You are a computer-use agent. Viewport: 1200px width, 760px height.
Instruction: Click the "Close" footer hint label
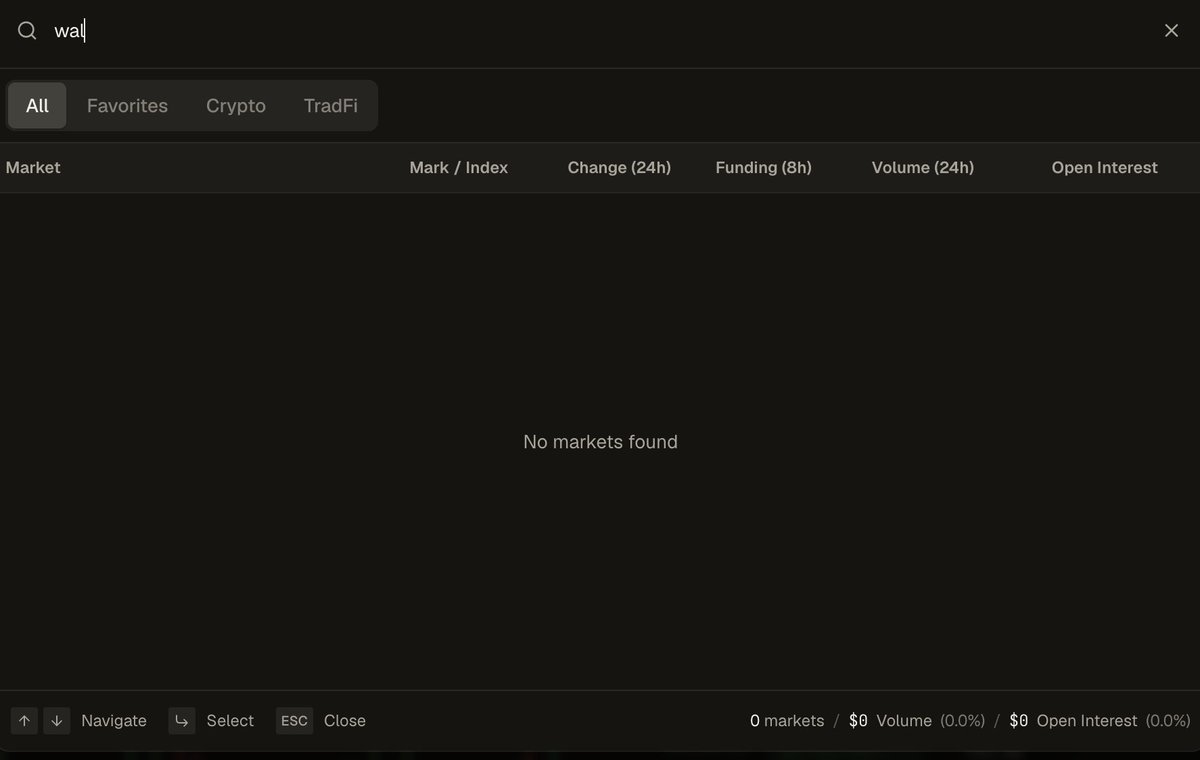[345, 721]
